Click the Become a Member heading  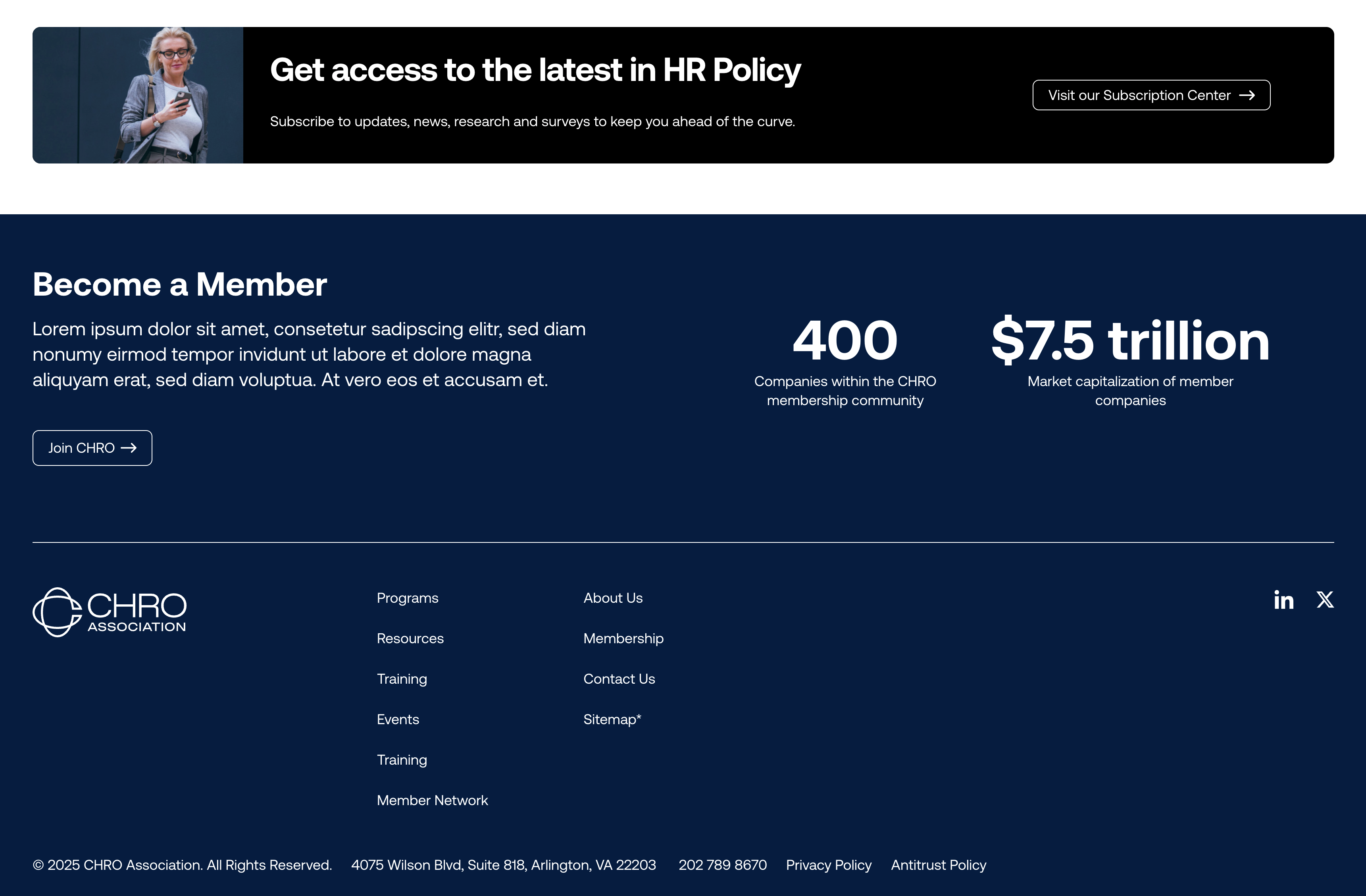[180, 285]
